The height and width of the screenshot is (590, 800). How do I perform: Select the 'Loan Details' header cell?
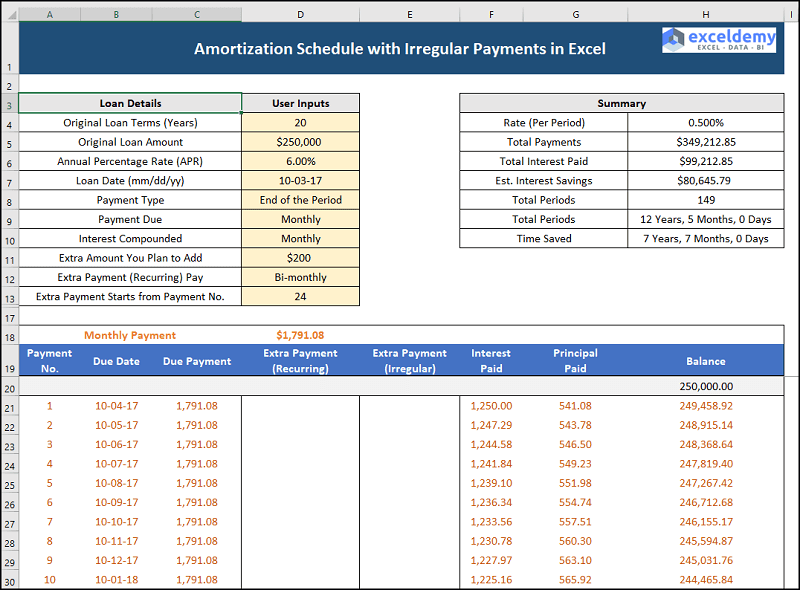pos(130,103)
